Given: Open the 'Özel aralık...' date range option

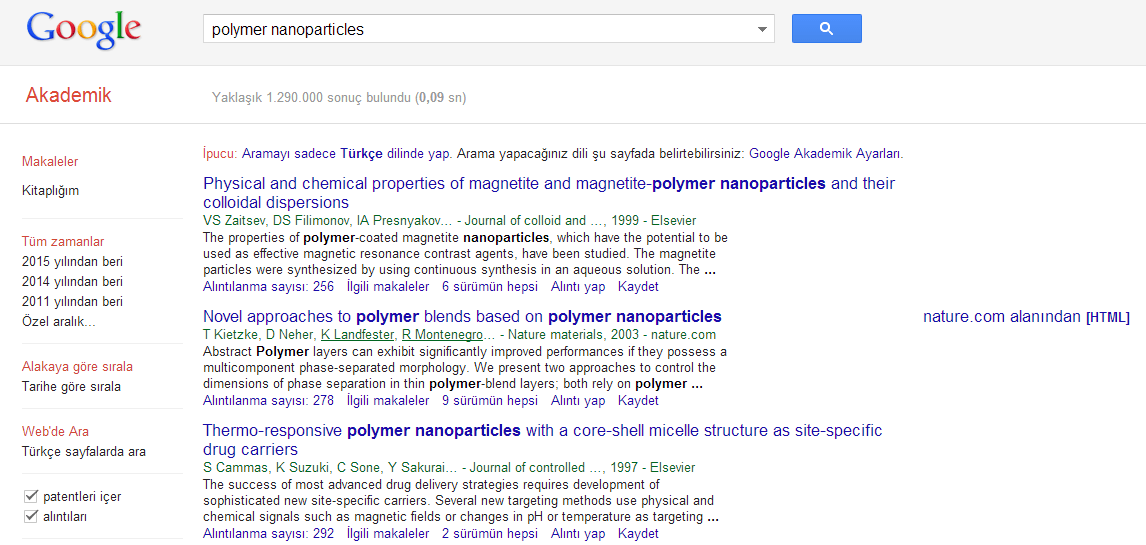Looking at the screenshot, I should tap(59, 321).
